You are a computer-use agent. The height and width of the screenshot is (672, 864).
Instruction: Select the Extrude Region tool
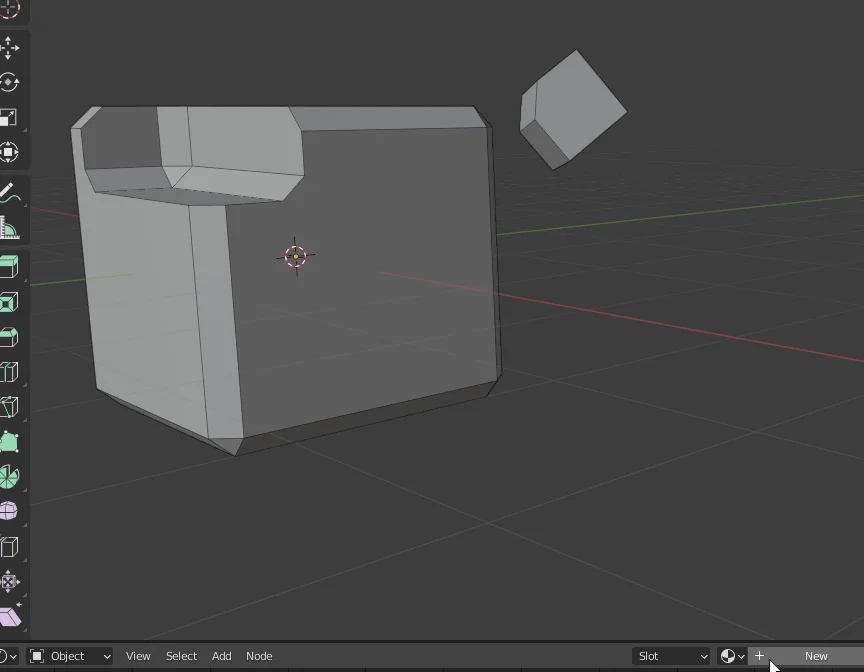pos(12,266)
